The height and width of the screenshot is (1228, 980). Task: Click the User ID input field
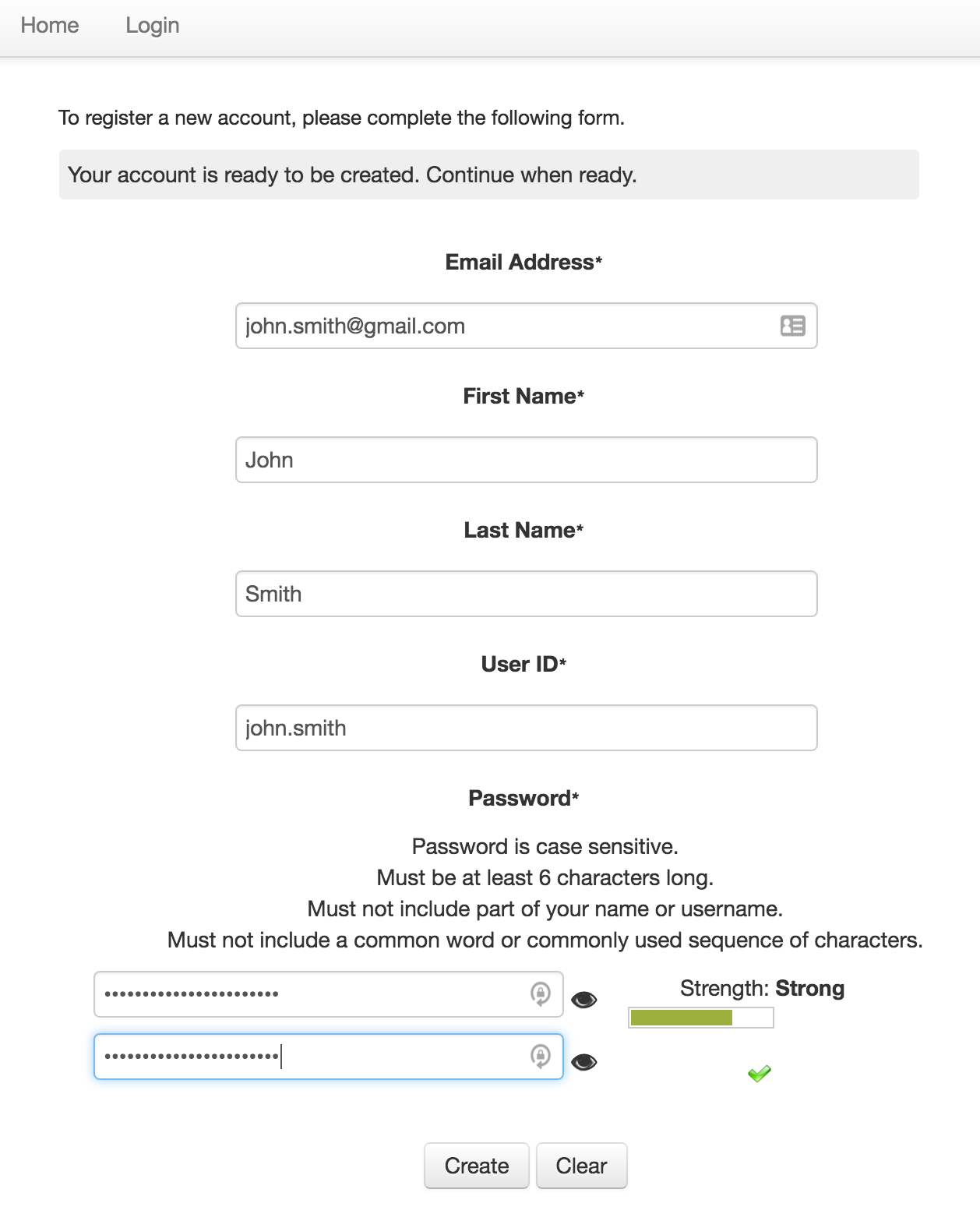[526, 728]
